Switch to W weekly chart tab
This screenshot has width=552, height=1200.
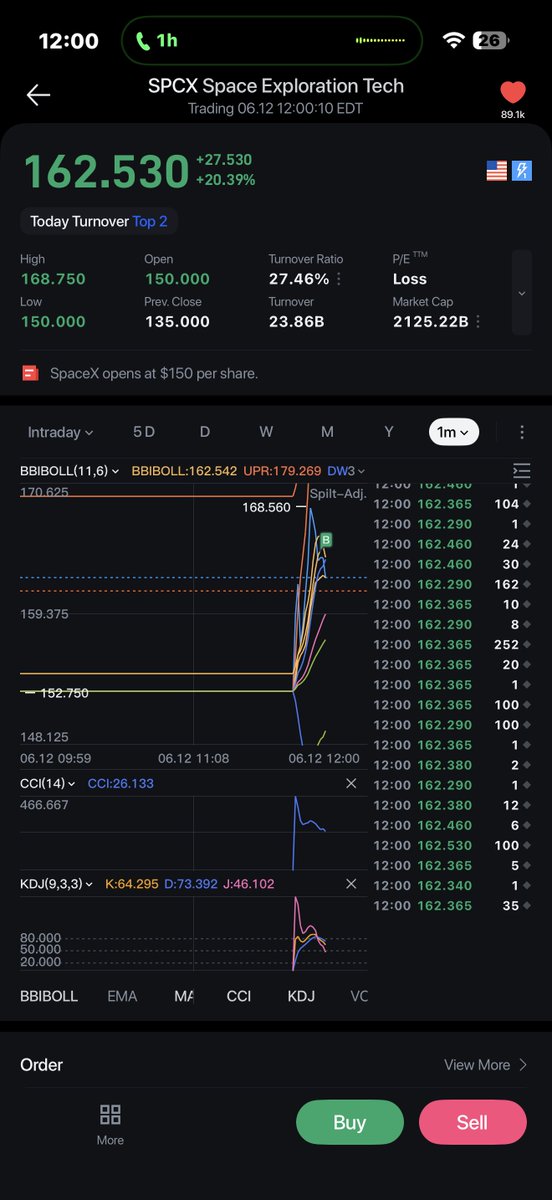266,432
